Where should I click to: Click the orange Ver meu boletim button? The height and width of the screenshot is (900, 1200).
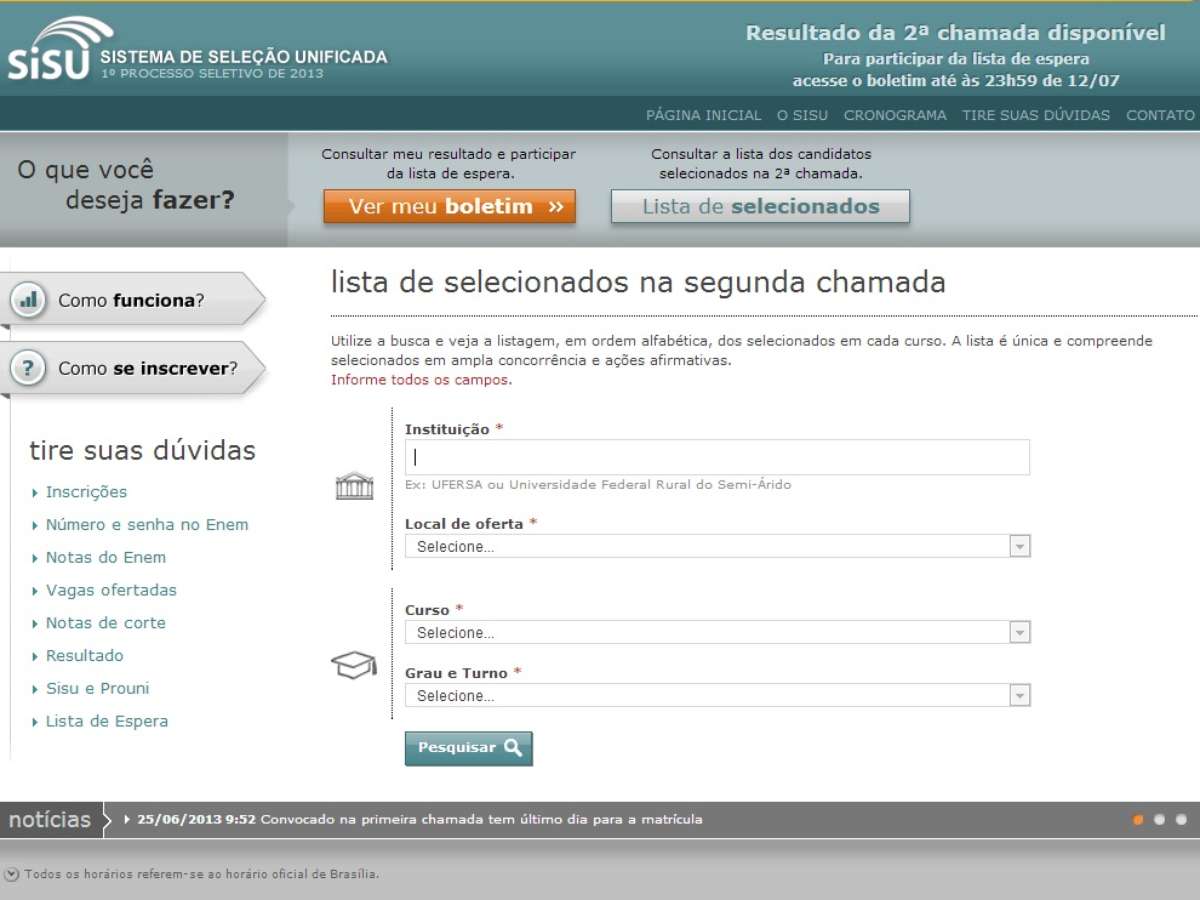point(449,207)
